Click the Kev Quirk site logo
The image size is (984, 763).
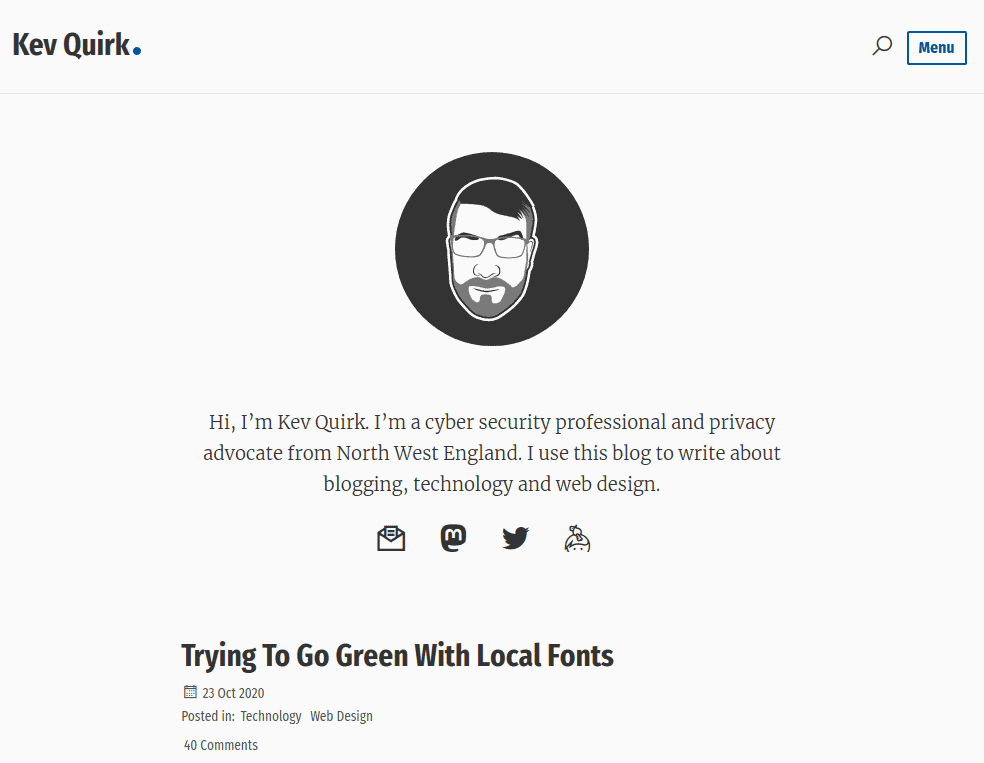[70, 43]
